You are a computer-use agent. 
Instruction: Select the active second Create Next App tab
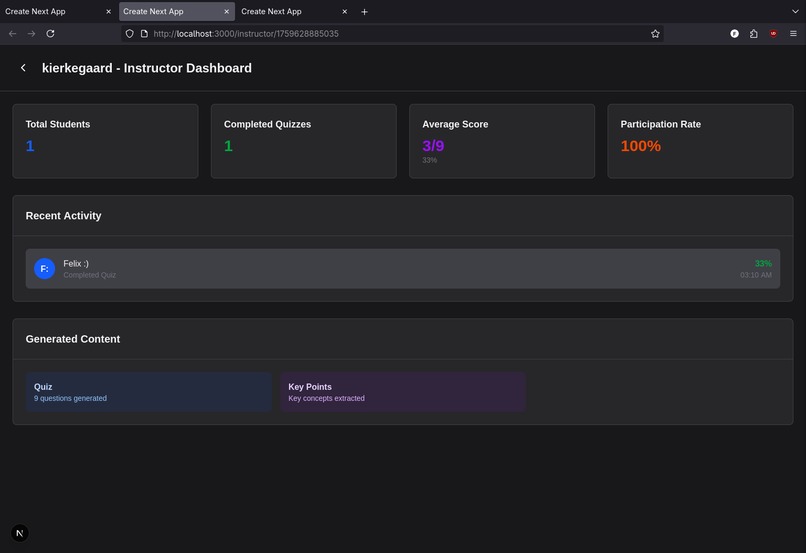[x=177, y=11]
